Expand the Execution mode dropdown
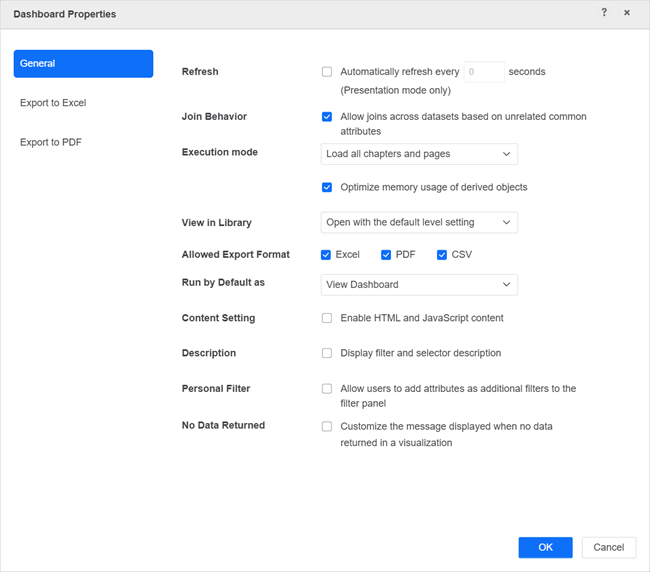This screenshot has width=650, height=572. pyautogui.click(x=419, y=154)
